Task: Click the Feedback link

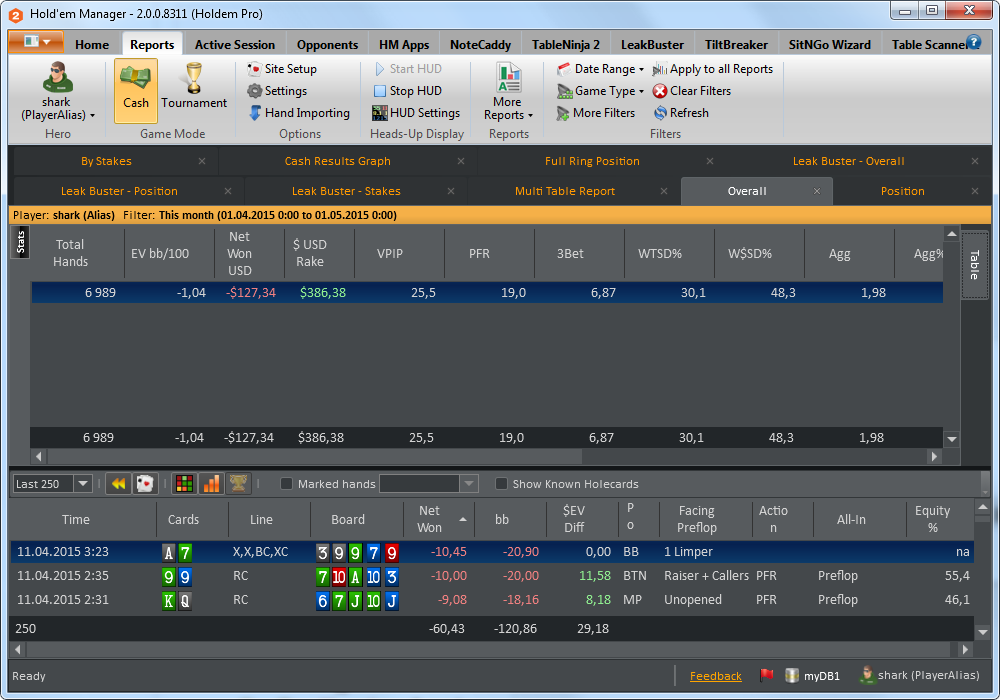Action: (716, 676)
